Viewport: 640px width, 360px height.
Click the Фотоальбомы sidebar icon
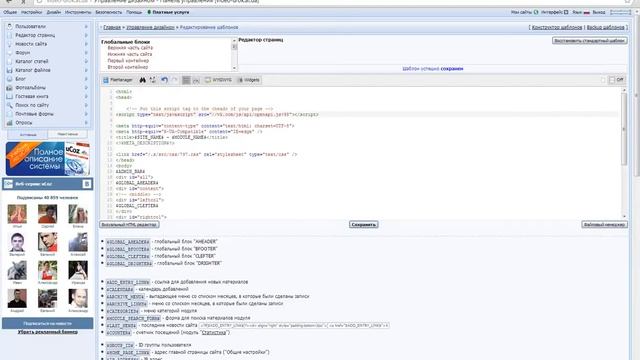click(x=10, y=88)
